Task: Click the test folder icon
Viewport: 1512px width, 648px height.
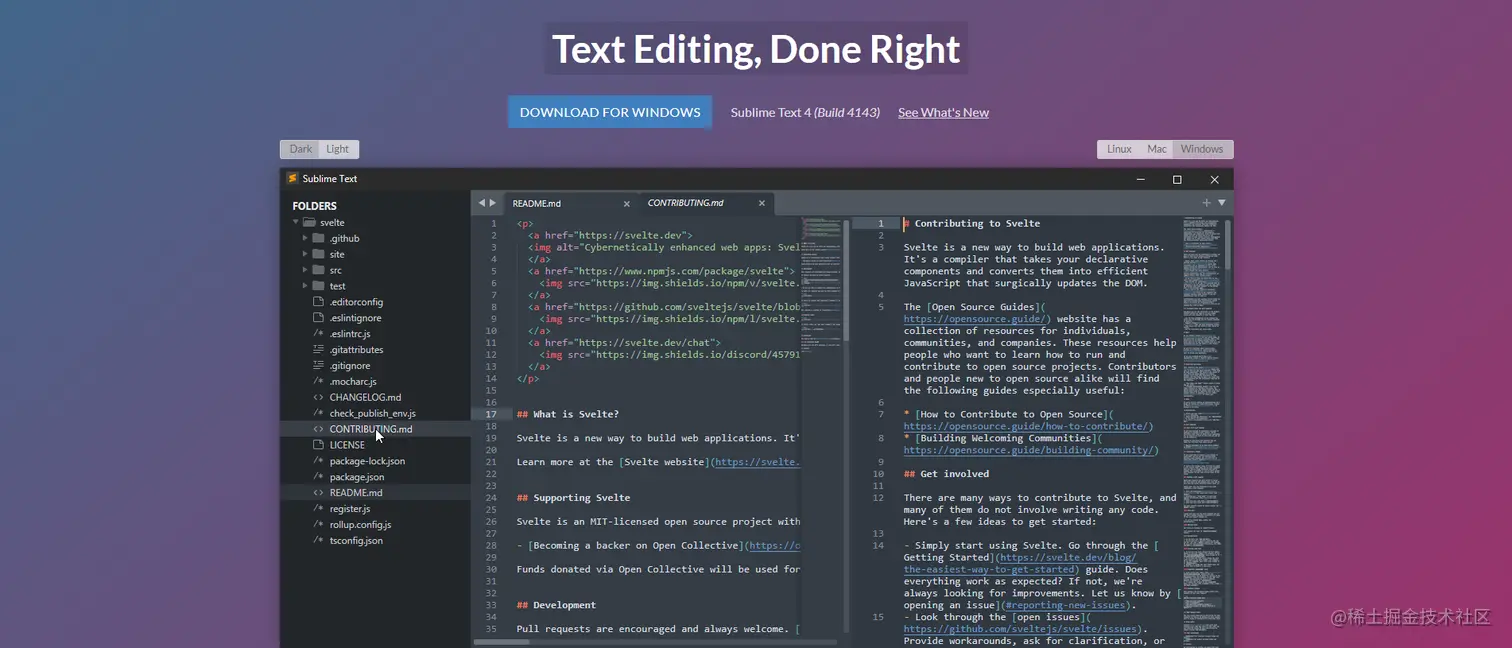Action: click(x=318, y=286)
